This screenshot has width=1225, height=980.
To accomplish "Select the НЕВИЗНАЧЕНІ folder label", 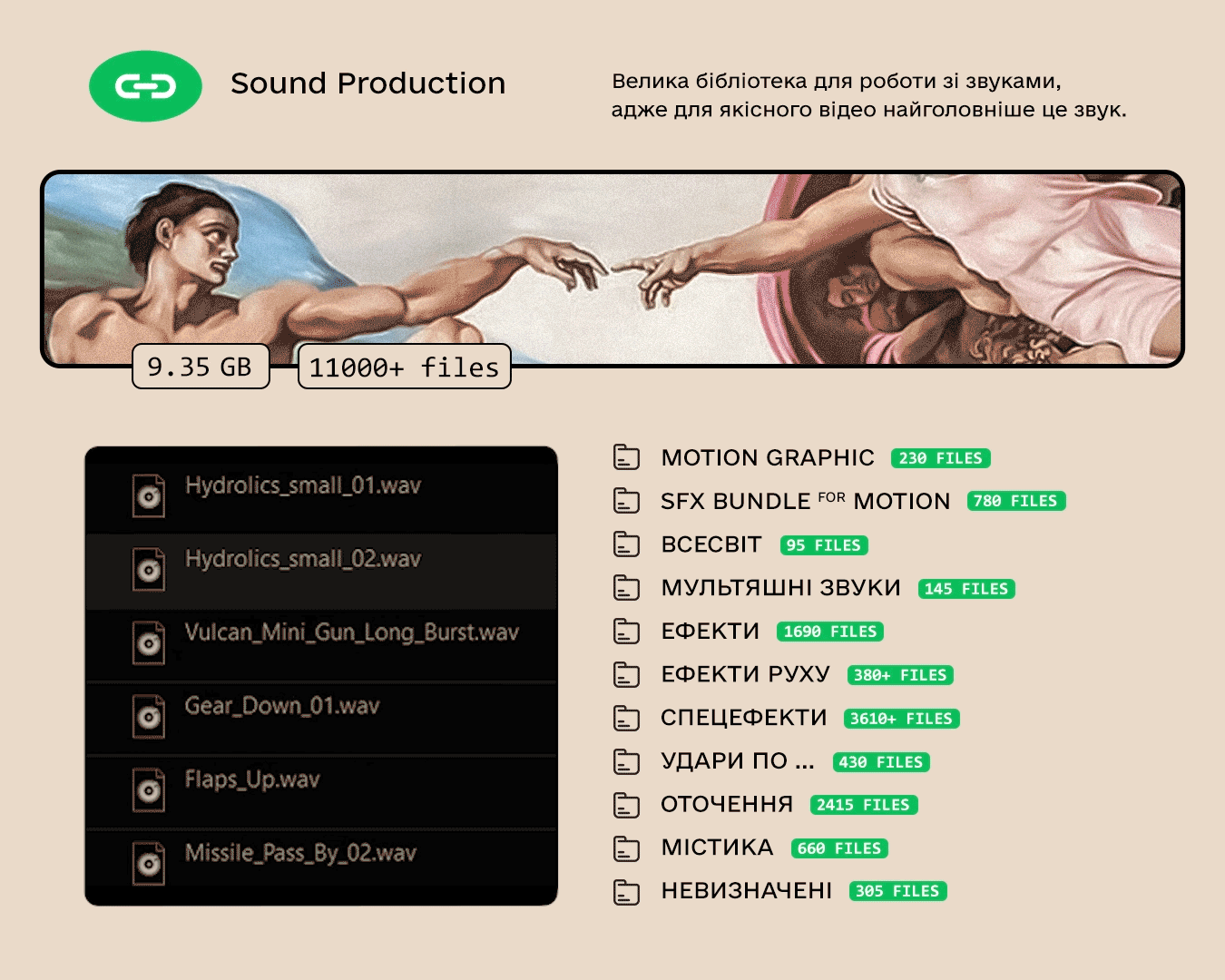I will [x=747, y=891].
